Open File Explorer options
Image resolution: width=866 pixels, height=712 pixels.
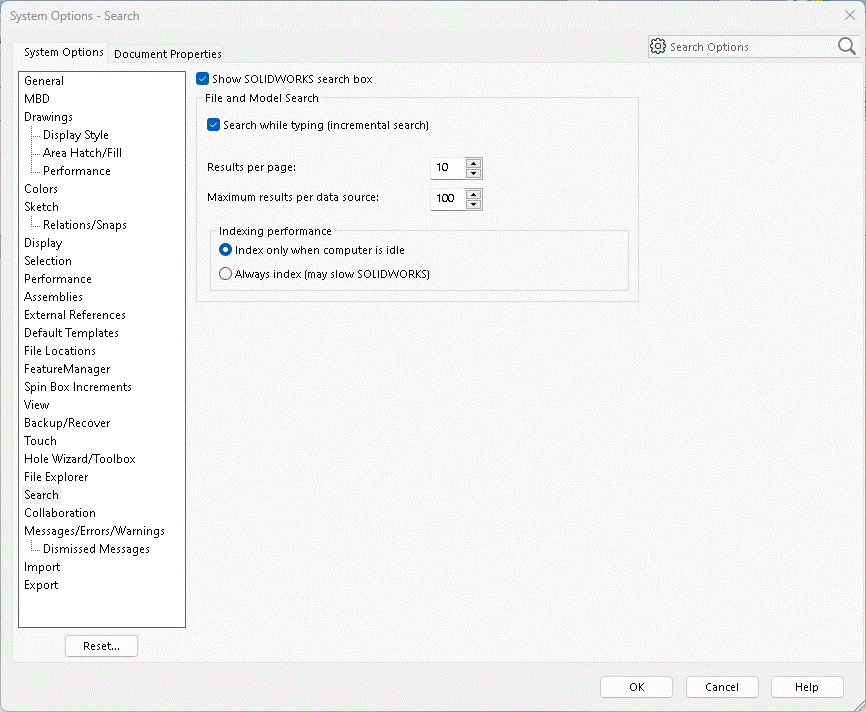pos(56,477)
